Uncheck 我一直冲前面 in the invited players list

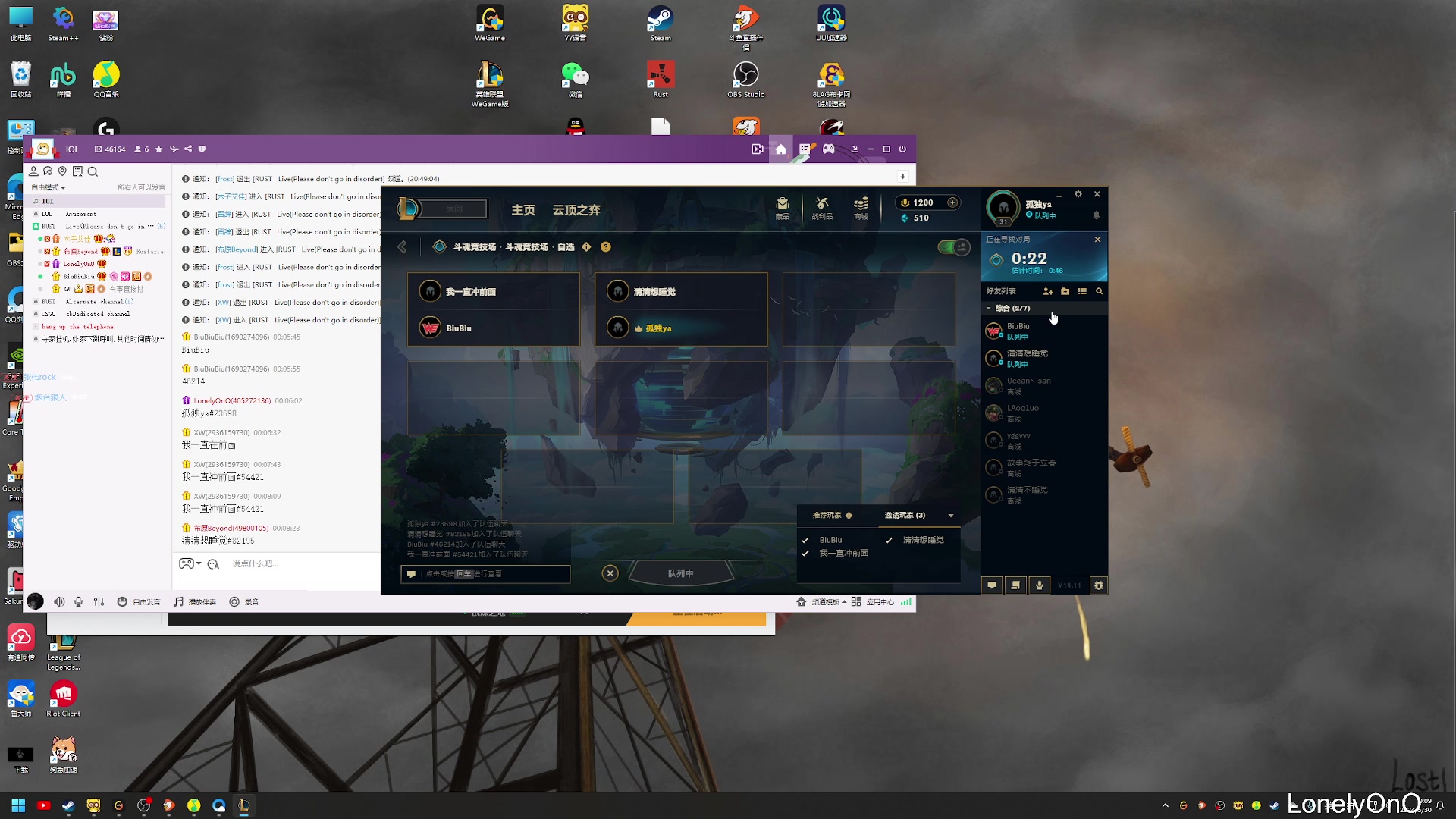point(805,553)
